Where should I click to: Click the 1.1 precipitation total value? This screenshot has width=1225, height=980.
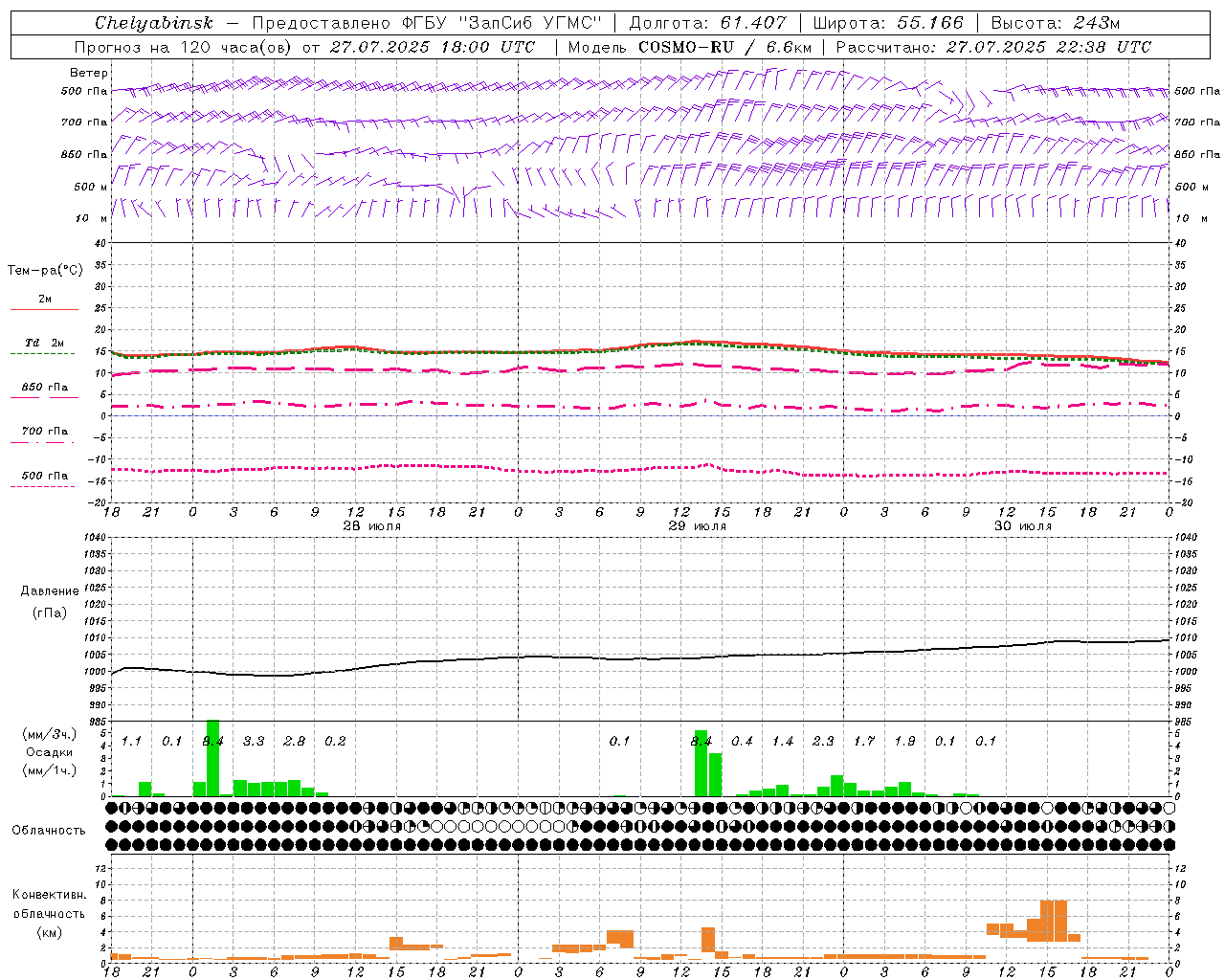click(131, 741)
